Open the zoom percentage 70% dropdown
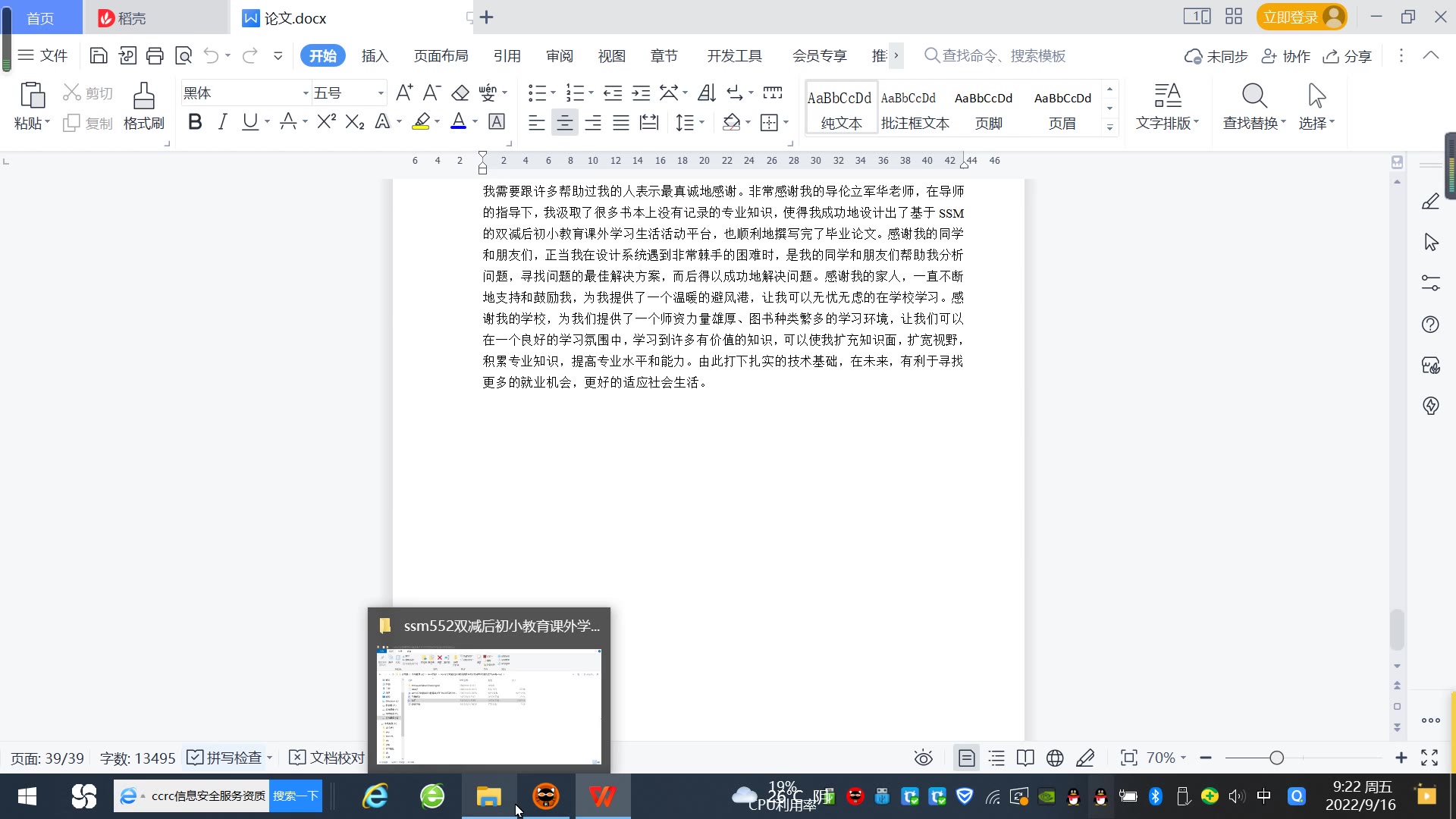 tap(1166, 758)
